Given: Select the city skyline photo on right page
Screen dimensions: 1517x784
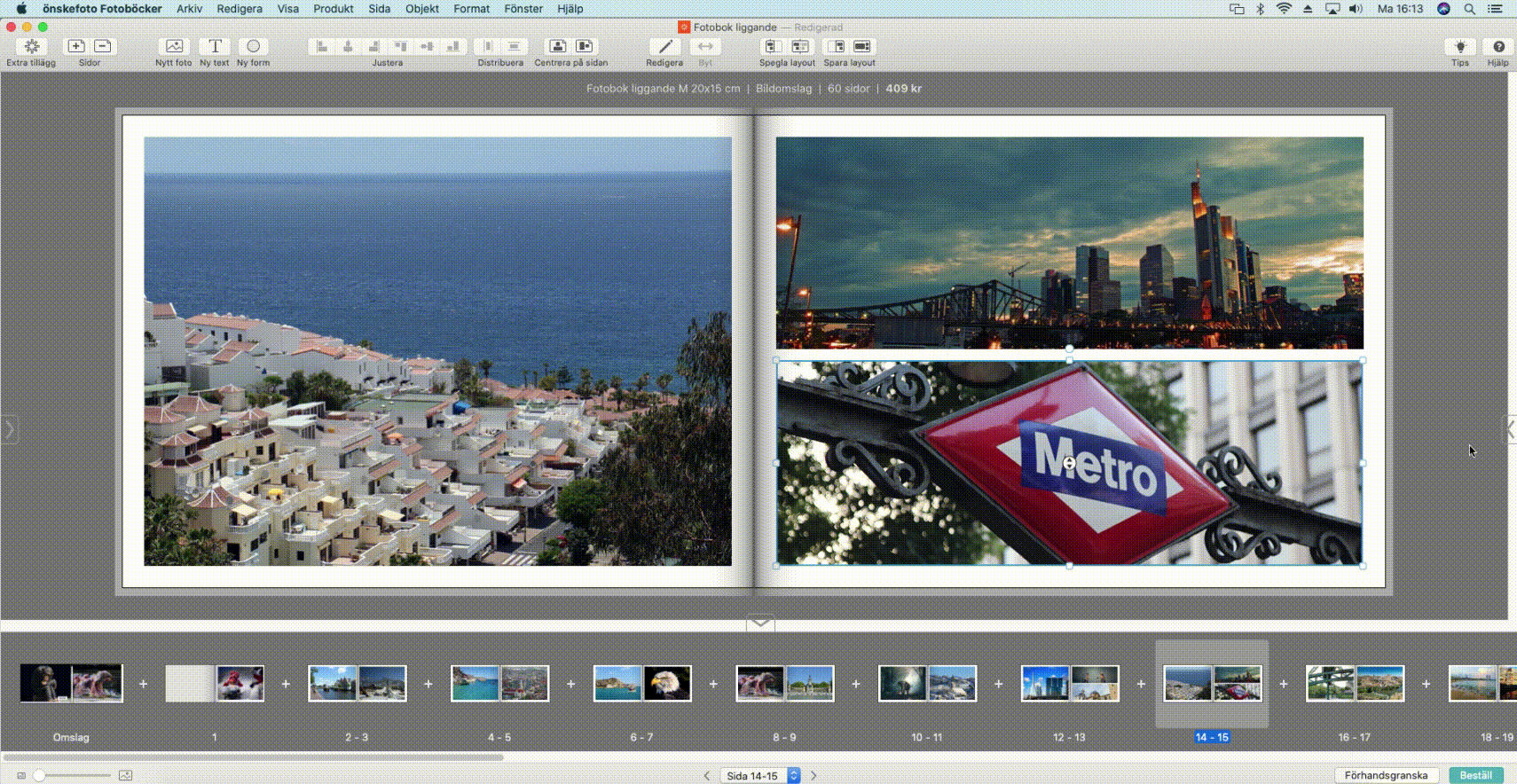Looking at the screenshot, I should [1070, 242].
